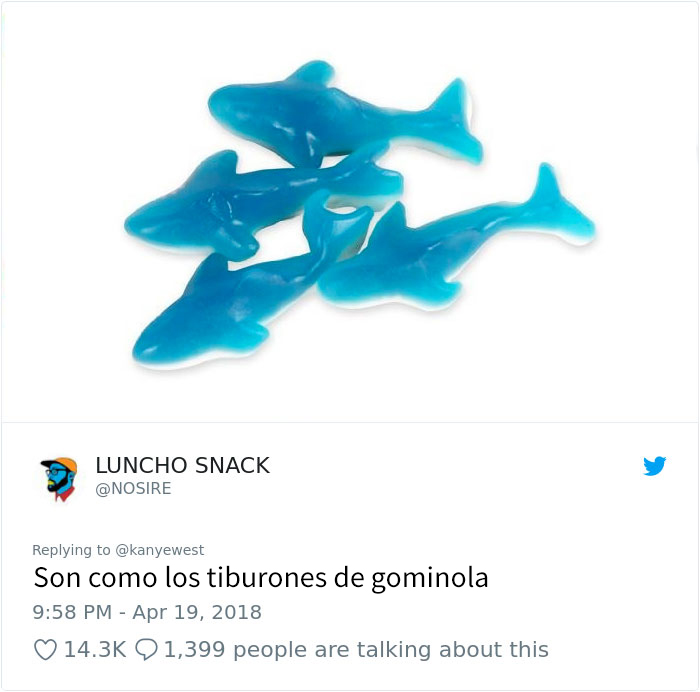Visit the @kanyewest mention link

160,550
